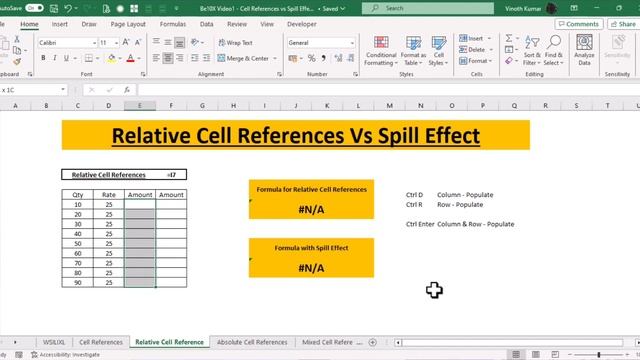Open the Insert ribbon tab

click(x=60, y=24)
